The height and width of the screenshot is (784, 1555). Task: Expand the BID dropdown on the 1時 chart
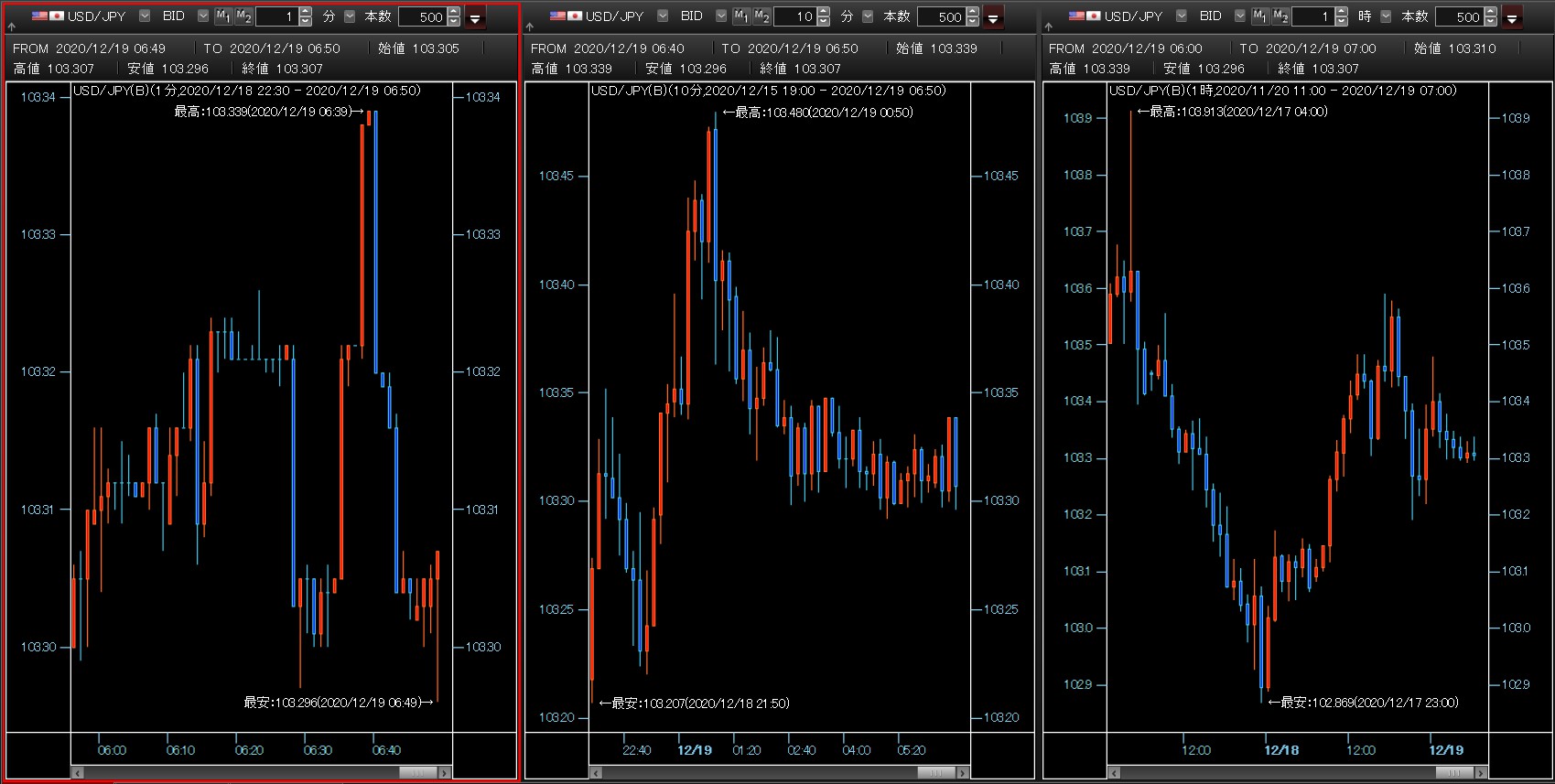(x=1239, y=16)
